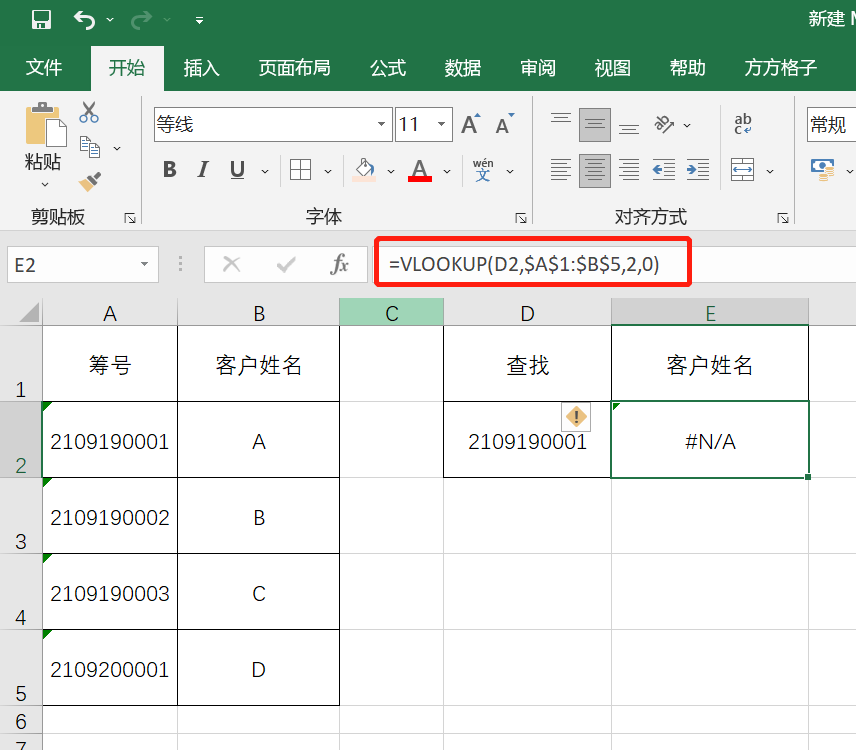This screenshot has height=750, width=856.
Task: Apply the red font color swatch
Action: pos(420,169)
